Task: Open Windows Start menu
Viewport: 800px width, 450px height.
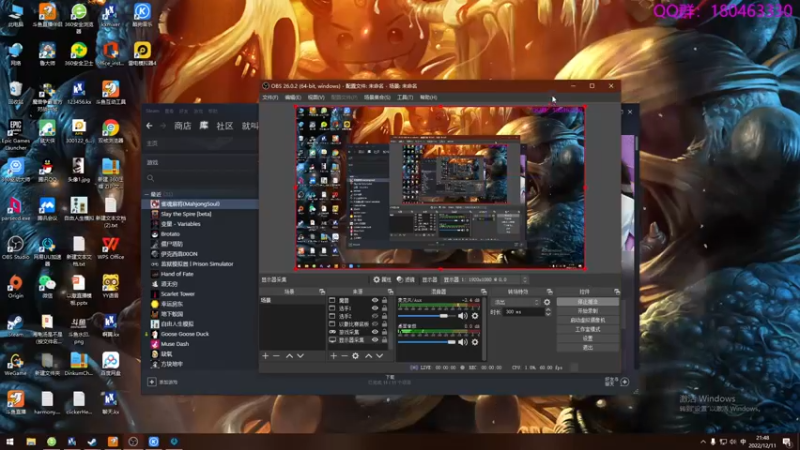Action: pos(9,442)
